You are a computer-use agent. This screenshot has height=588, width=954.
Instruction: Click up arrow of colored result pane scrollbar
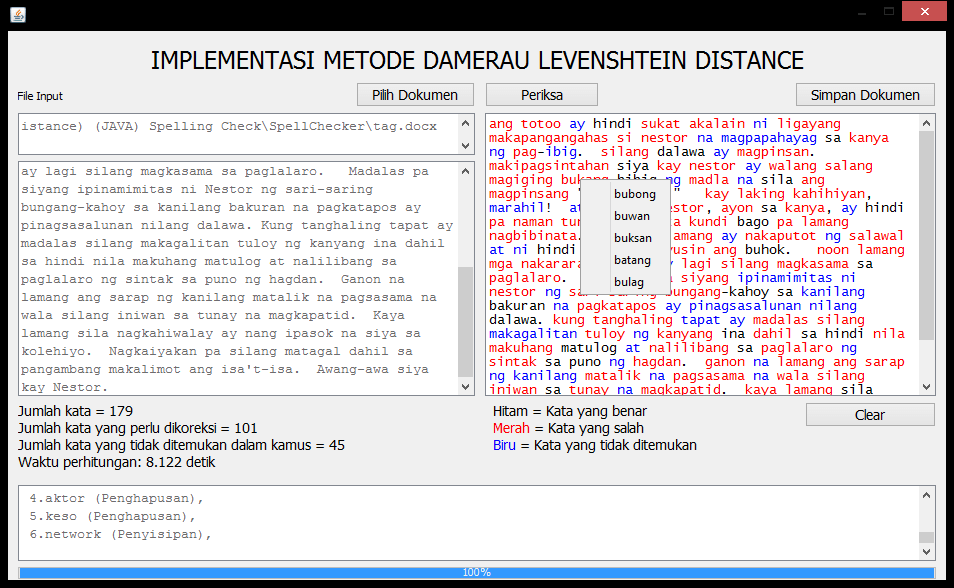tap(927, 123)
